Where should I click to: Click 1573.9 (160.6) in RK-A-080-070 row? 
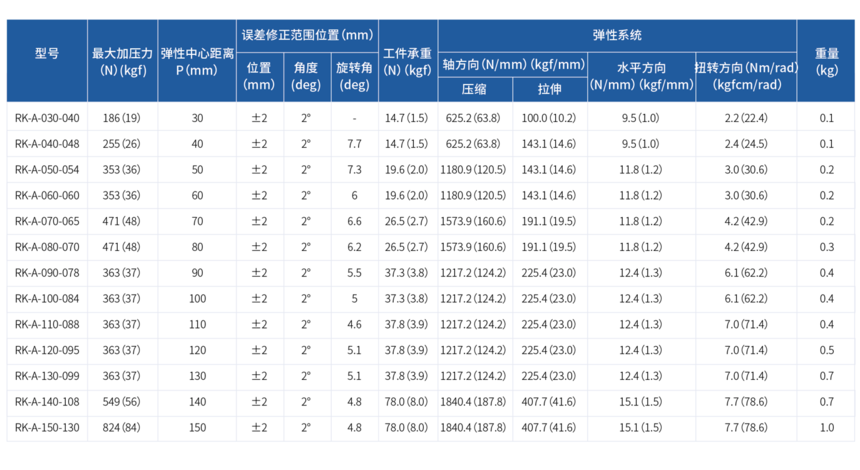click(x=473, y=247)
